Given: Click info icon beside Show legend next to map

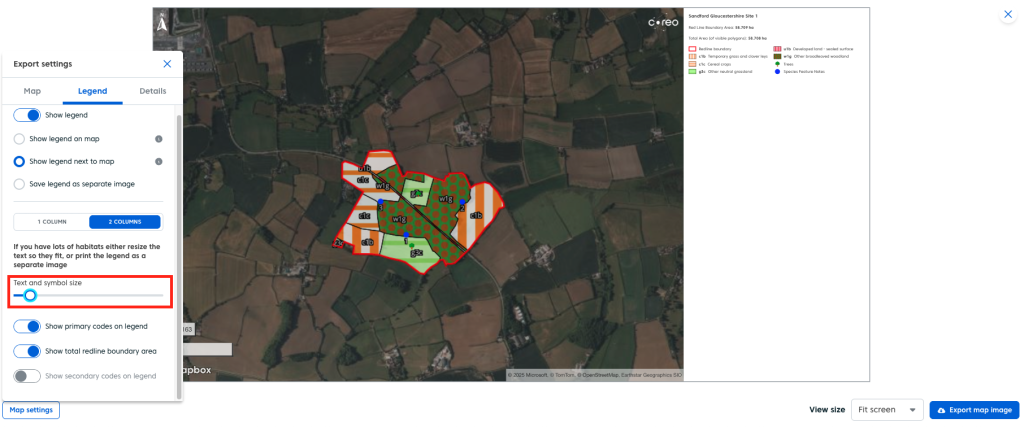Looking at the screenshot, I should pyautogui.click(x=159, y=161).
